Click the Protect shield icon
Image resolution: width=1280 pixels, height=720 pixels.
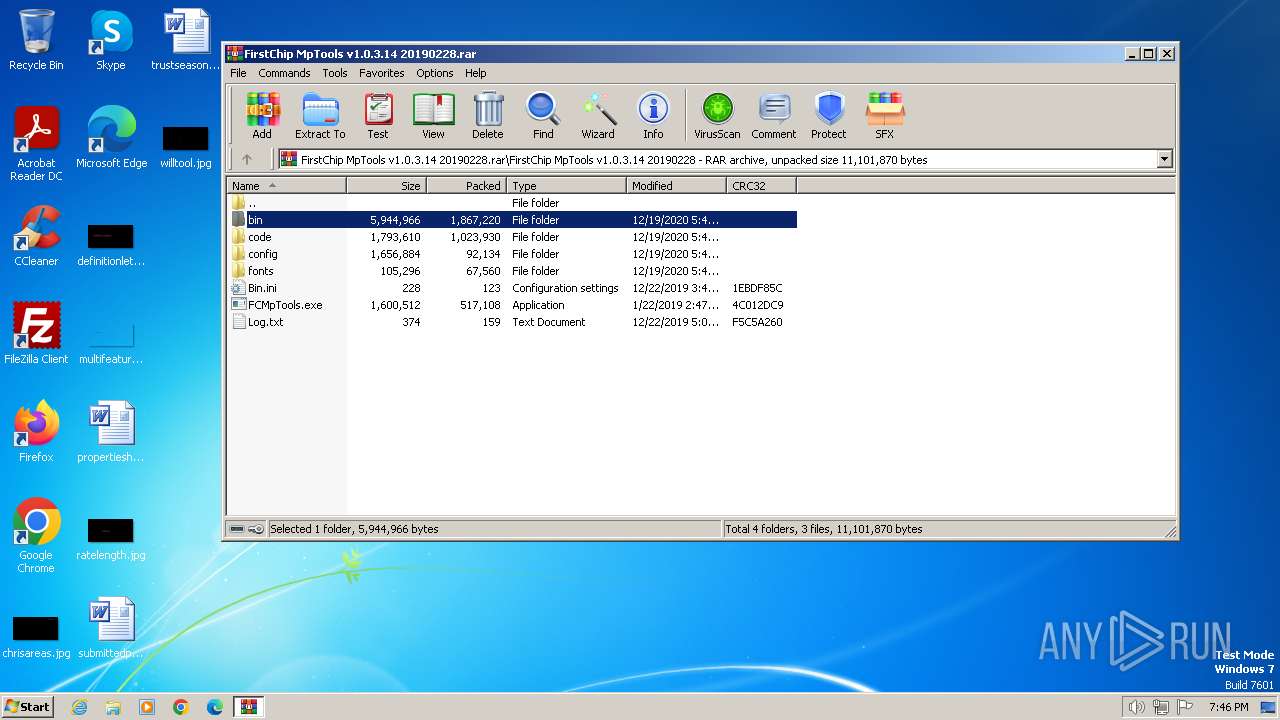pos(829,115)
